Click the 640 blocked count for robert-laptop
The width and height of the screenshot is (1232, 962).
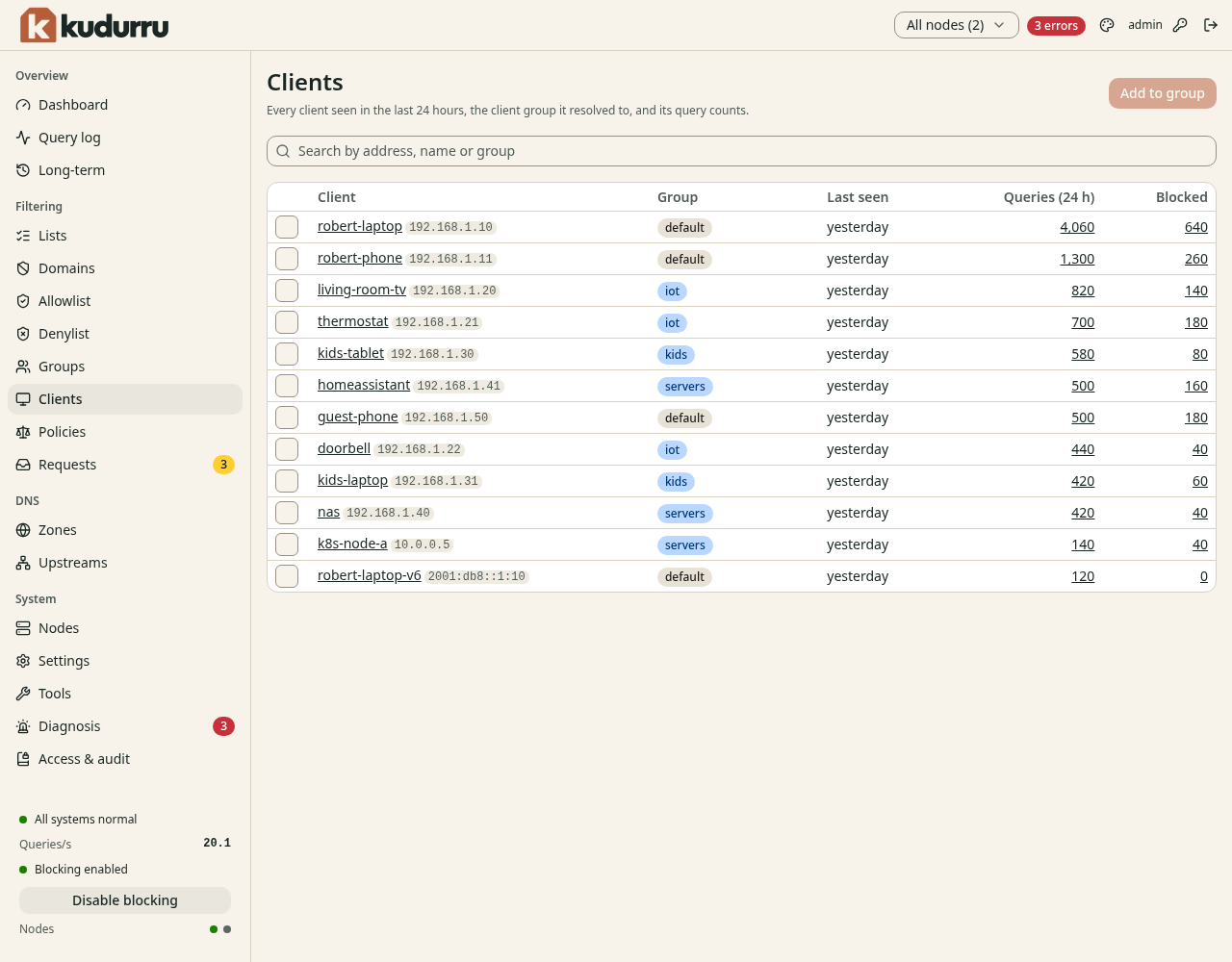[x=1195, y=227]
